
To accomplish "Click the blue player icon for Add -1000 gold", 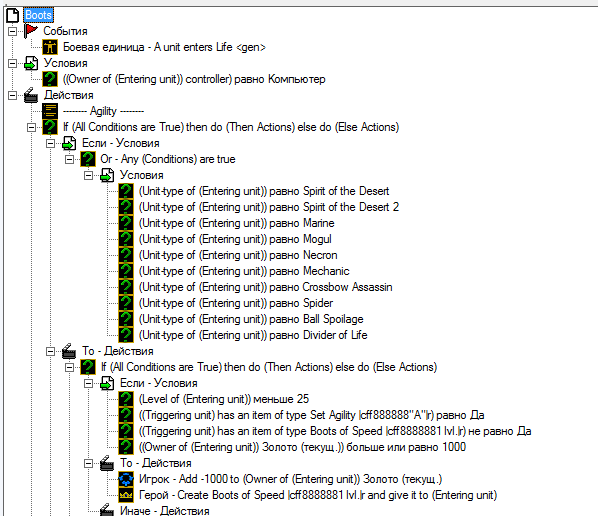I will point(126,479).
